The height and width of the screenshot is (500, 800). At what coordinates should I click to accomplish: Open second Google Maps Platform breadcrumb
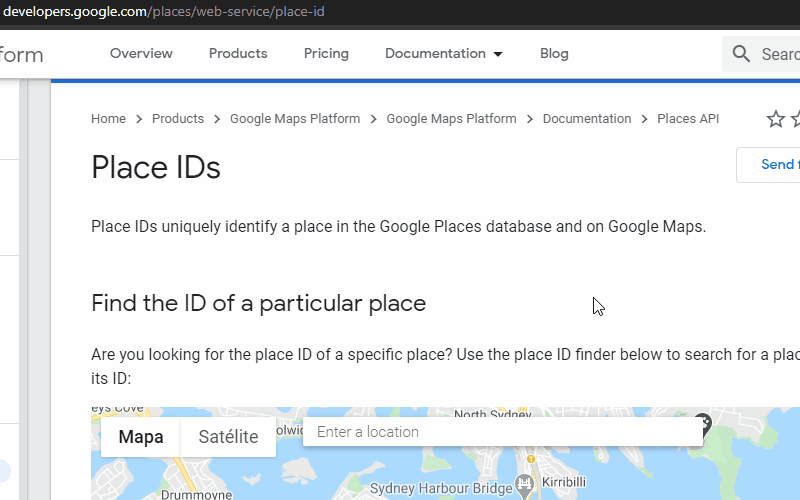pyautogui.click(x=451, y=118)
